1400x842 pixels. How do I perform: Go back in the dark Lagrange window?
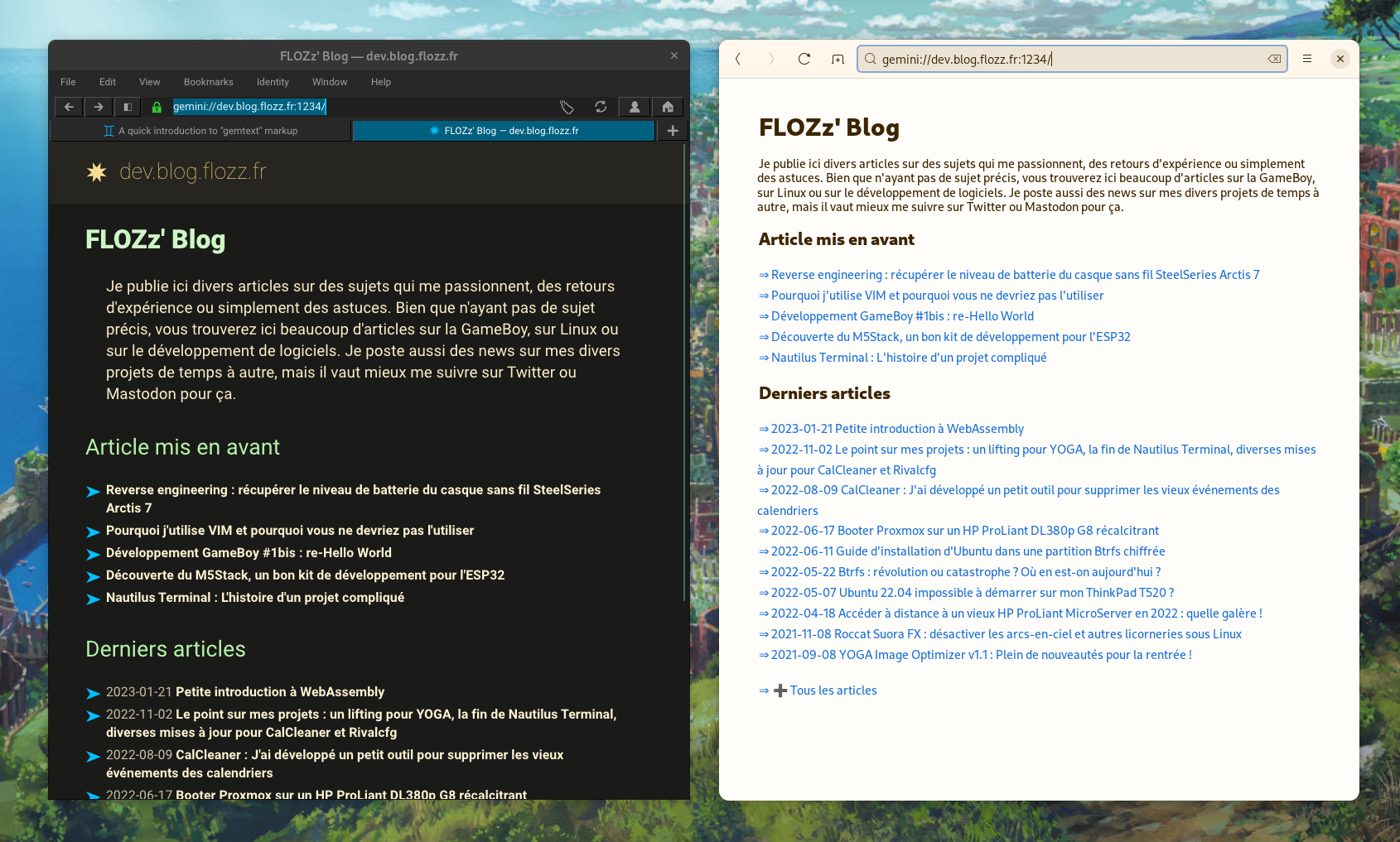coord(69,107)
